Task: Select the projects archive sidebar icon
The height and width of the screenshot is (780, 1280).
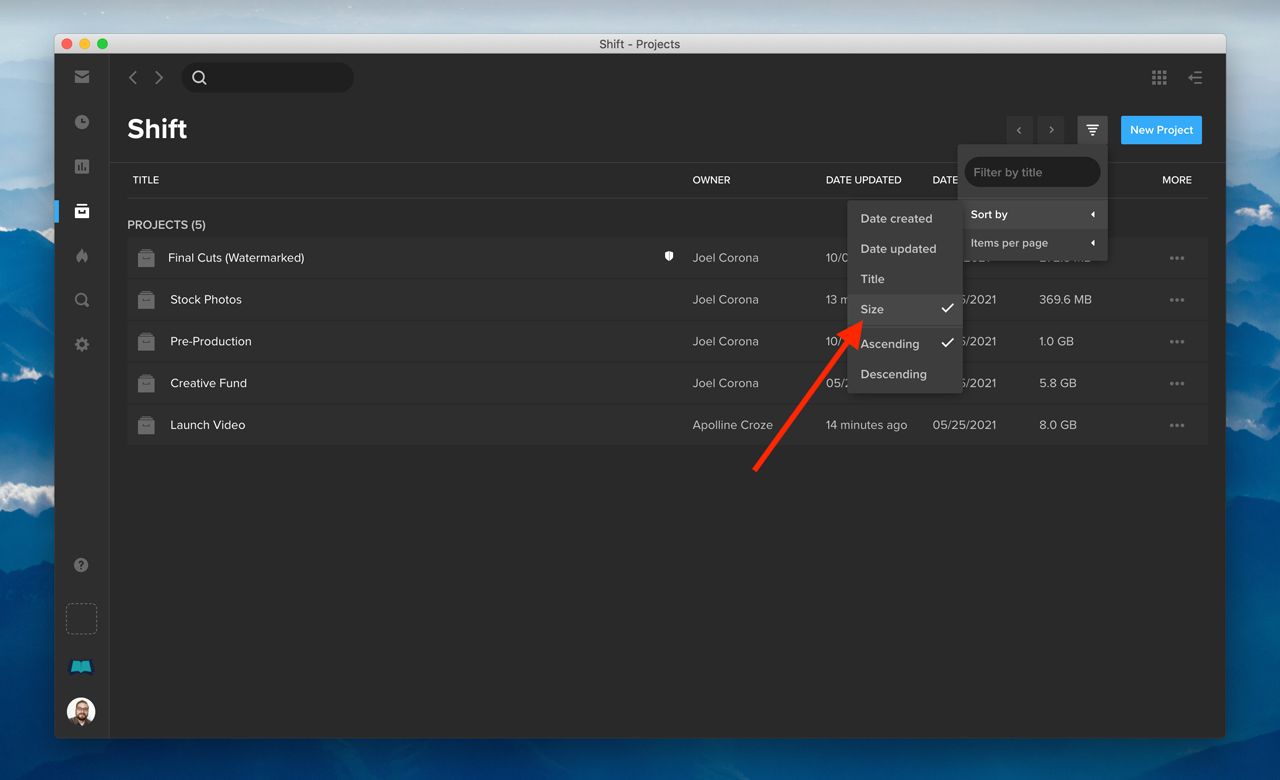Action: pyautogui.click(x=82, y=211)
